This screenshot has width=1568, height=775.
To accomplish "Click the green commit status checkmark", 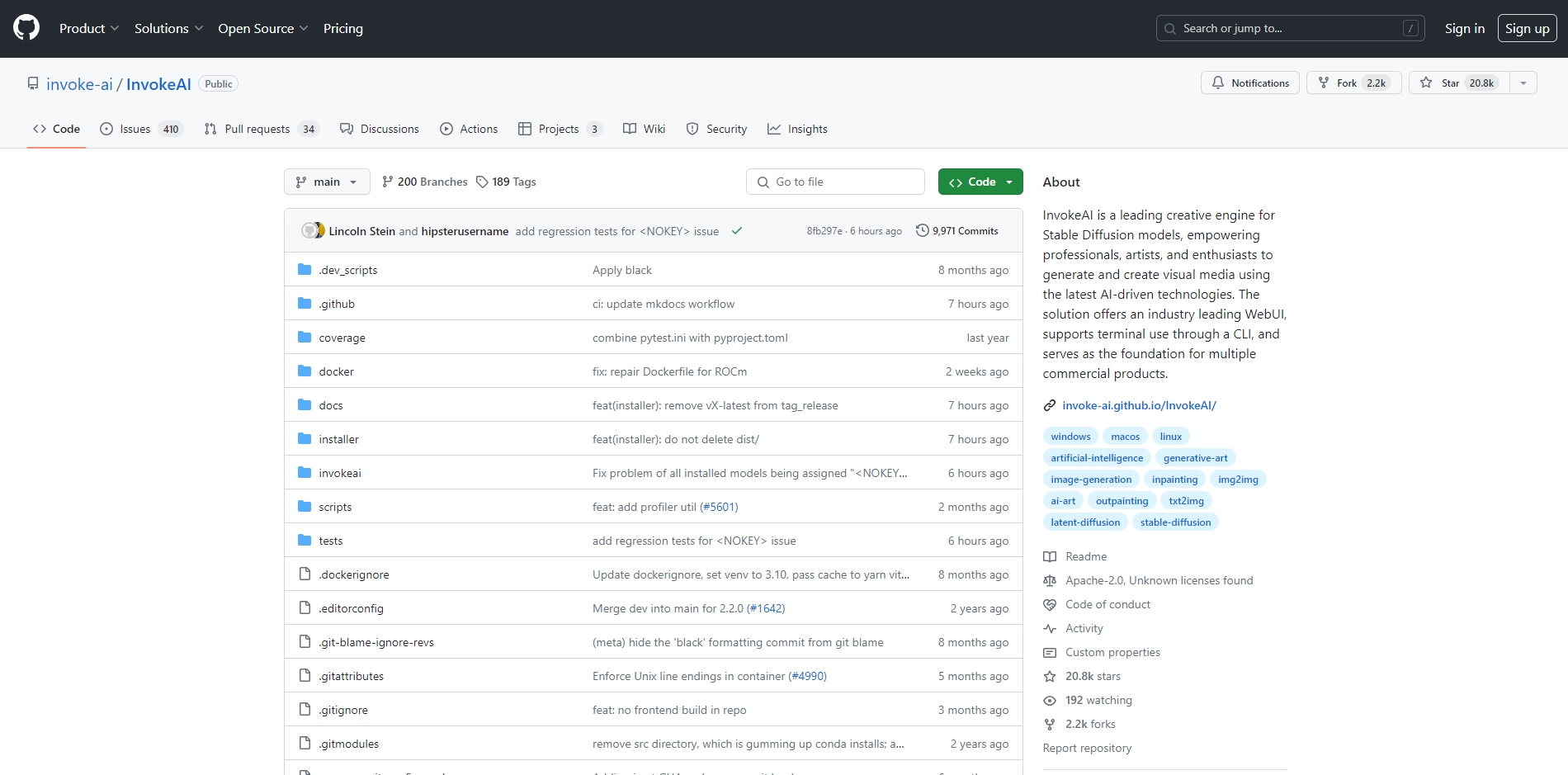I will (737, 231).
